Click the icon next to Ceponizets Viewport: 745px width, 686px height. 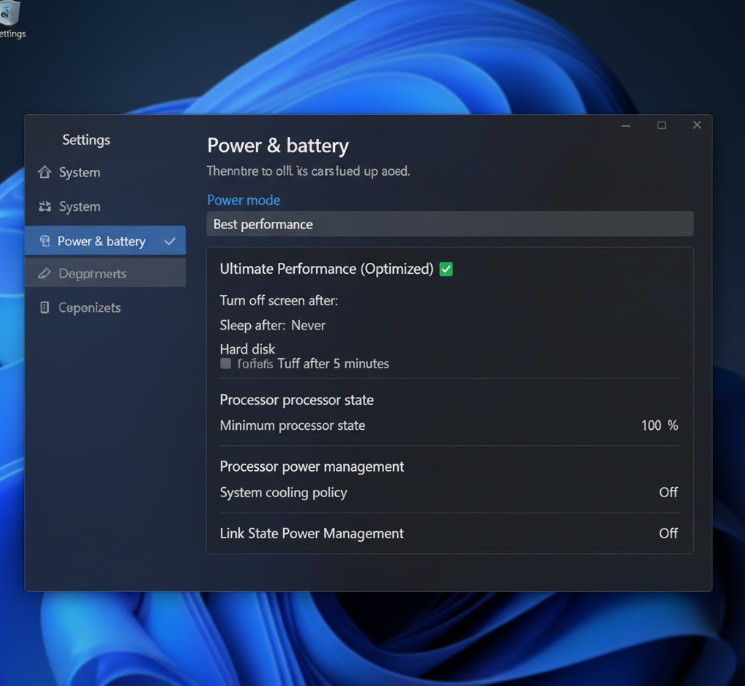44,308
